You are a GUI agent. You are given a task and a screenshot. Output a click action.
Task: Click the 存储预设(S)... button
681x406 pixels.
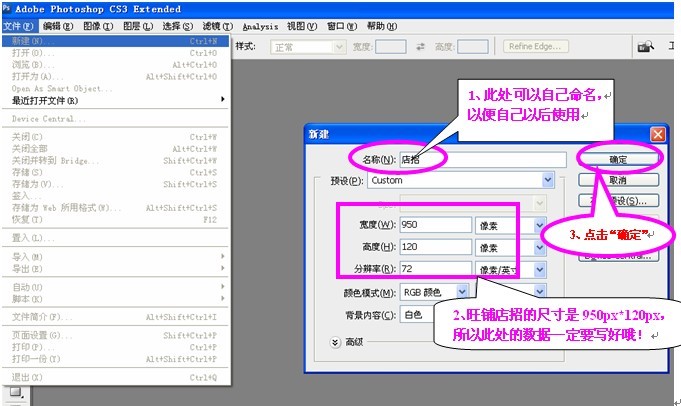tap(618, 201)
